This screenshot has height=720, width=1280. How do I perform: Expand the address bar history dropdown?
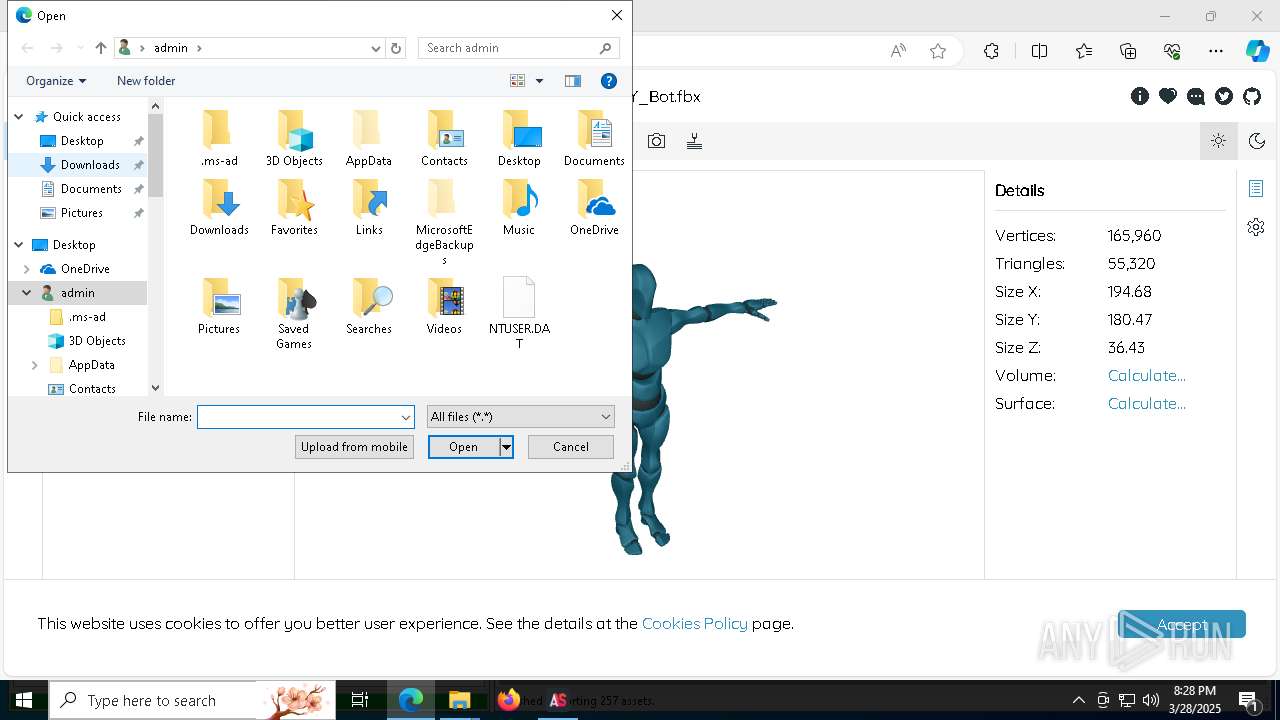click(376, 48)
